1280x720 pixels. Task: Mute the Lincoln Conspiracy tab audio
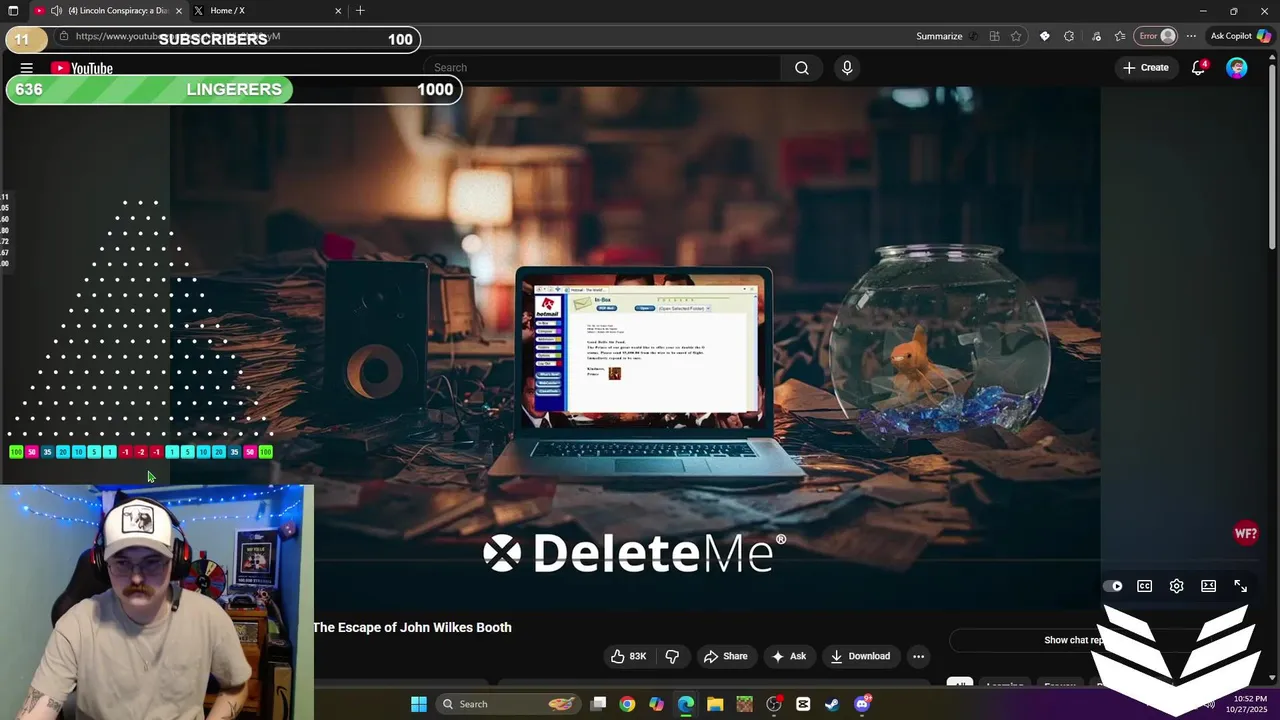point(56,10)
